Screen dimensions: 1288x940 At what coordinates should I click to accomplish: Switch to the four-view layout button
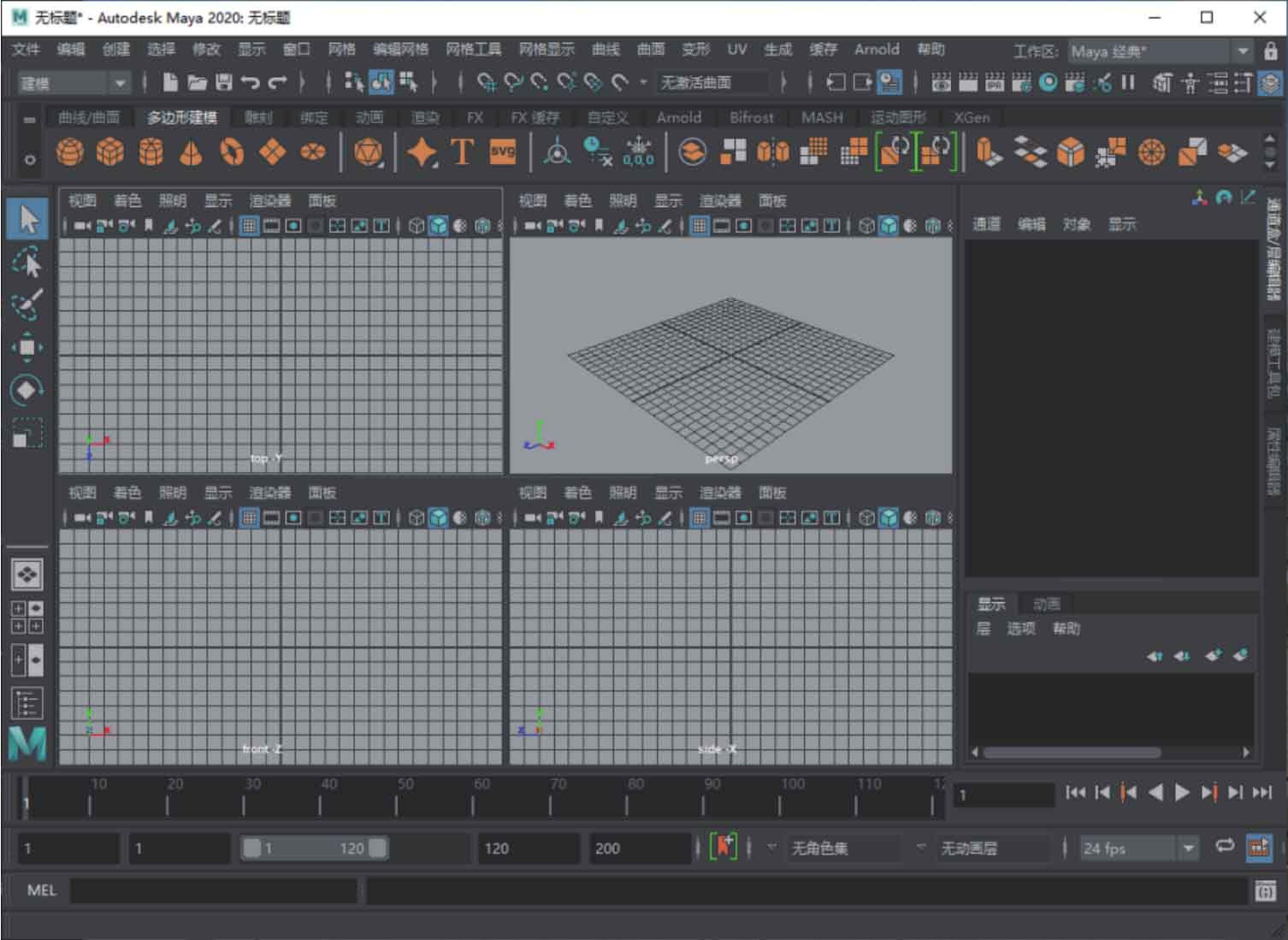pyautogui.click(x=27, y=617)
